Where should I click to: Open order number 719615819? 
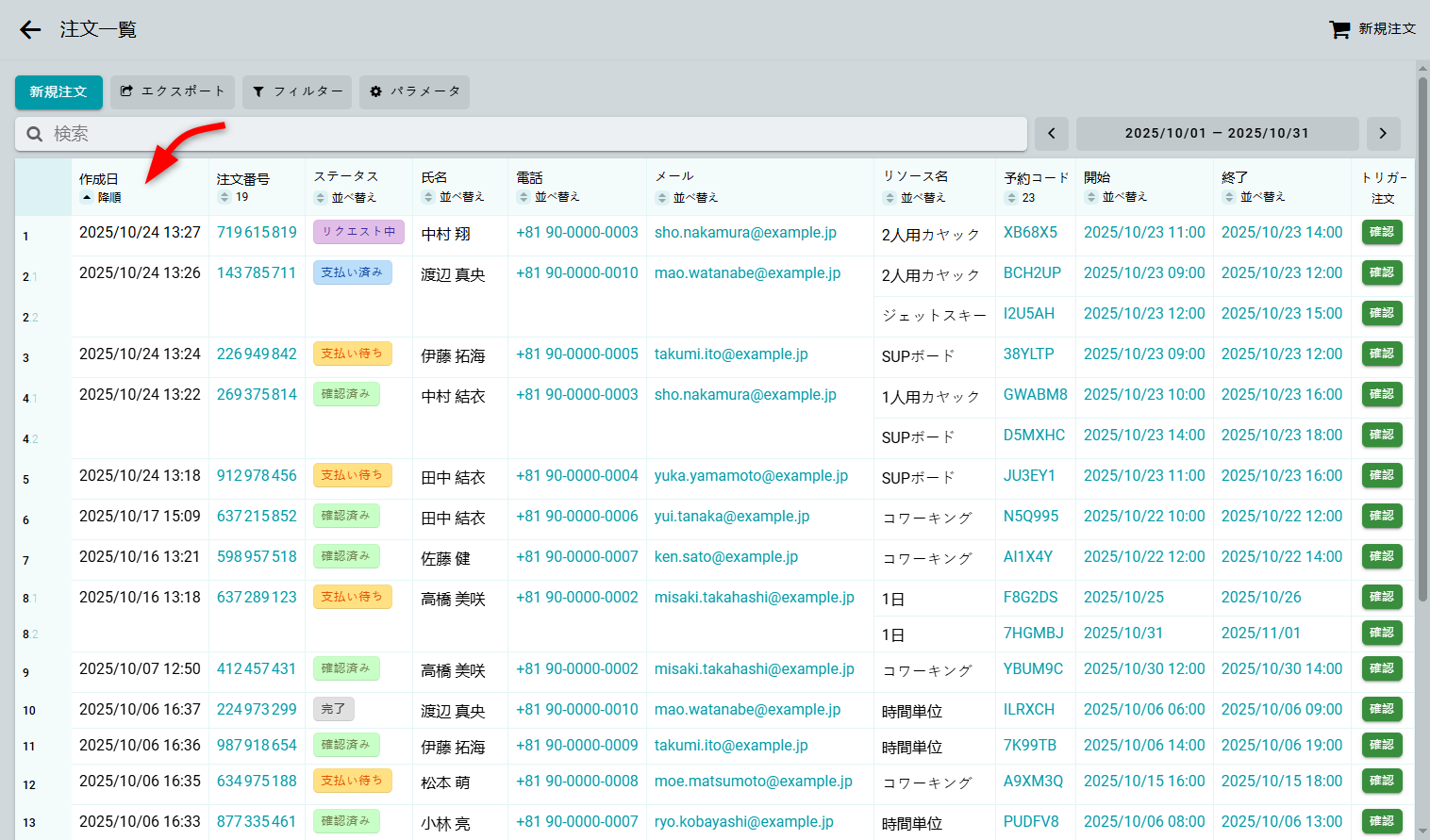257,232
